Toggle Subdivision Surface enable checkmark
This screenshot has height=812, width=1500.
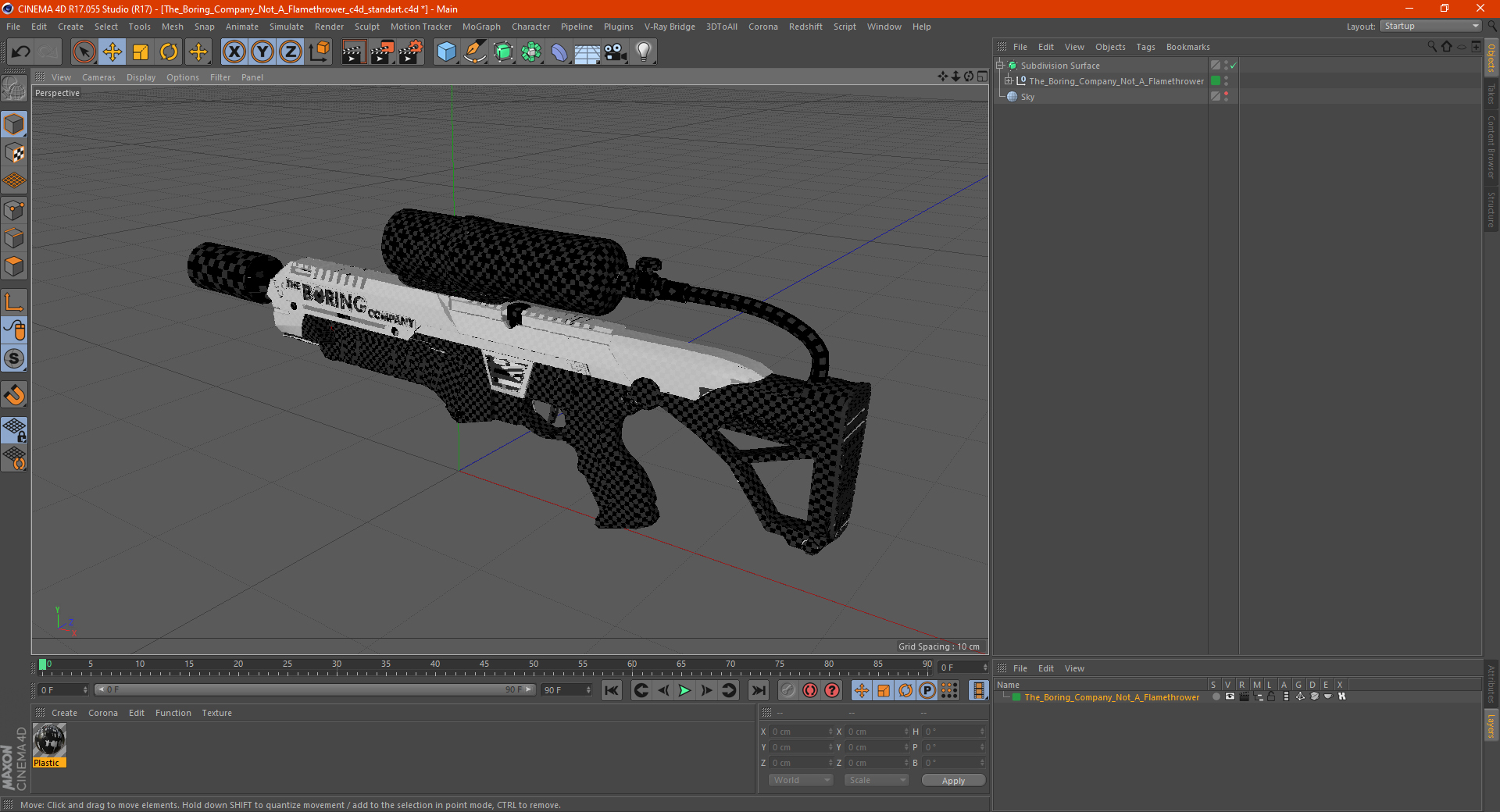click(1234, 66)
